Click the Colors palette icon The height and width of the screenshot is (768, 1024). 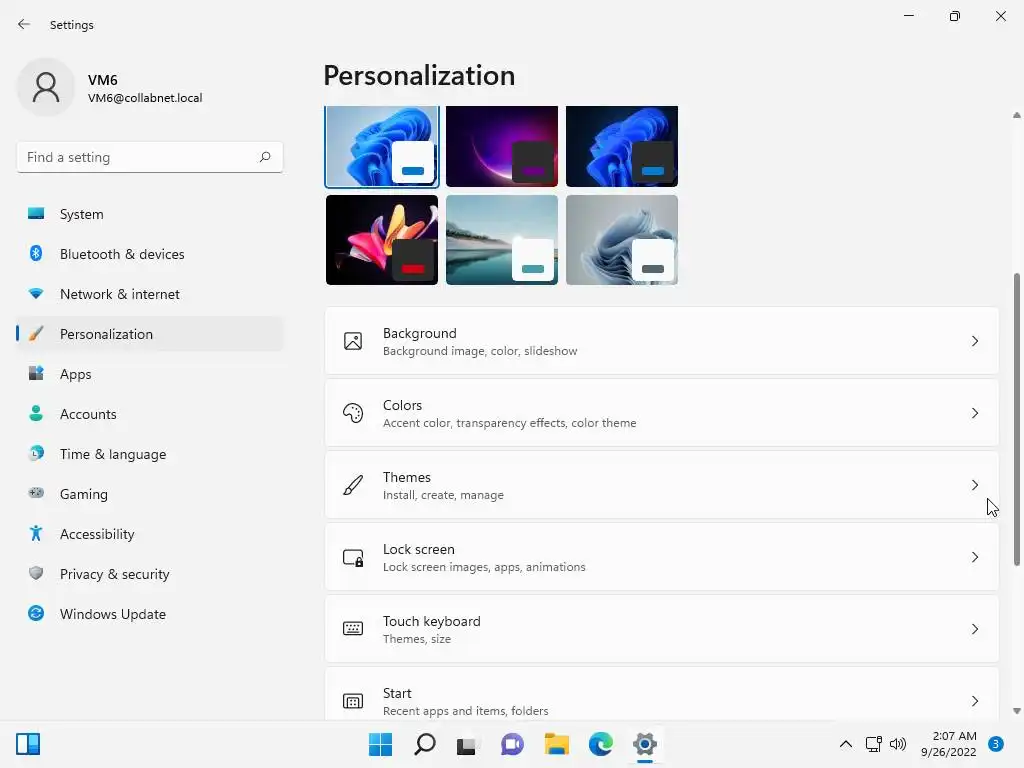(353, 413)
